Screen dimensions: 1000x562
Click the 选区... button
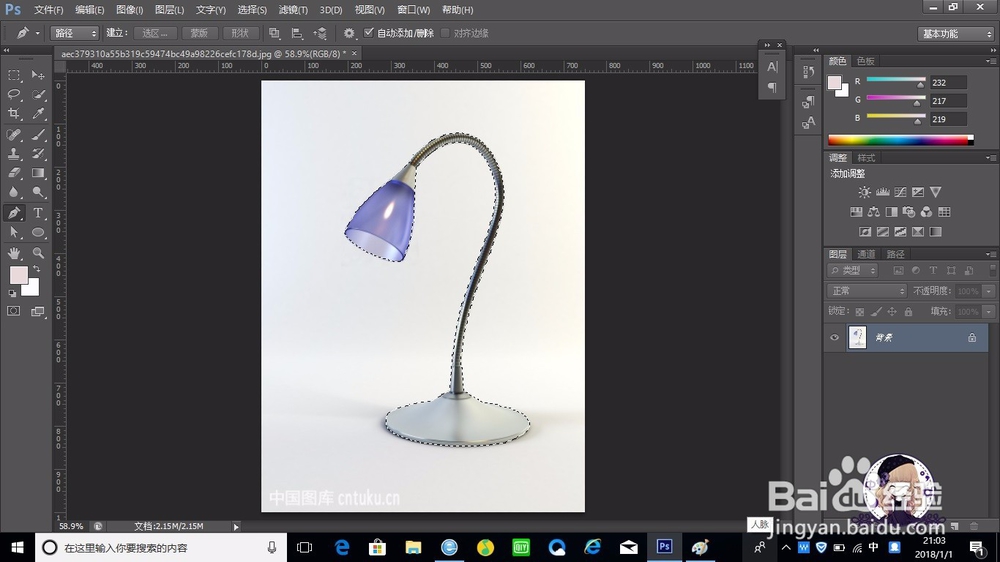(x=155, y=33)
